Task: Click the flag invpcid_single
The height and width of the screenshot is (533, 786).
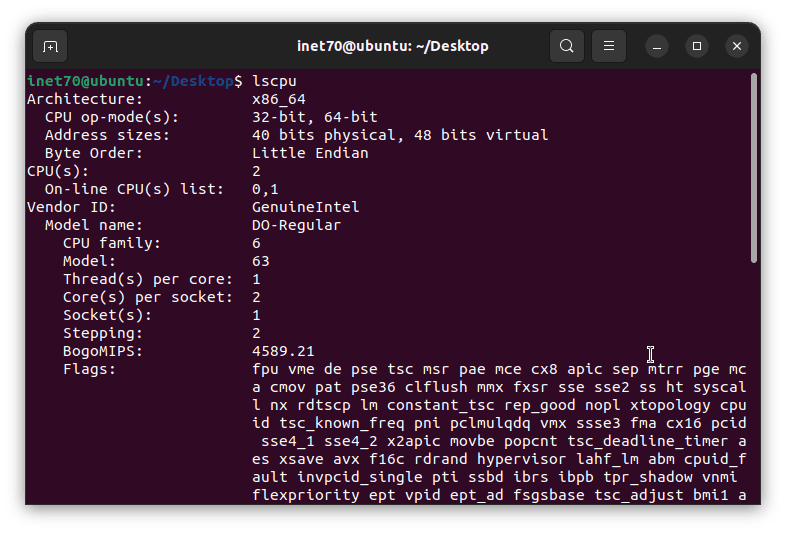Action: pyautogui.click(x=359, y=477)
